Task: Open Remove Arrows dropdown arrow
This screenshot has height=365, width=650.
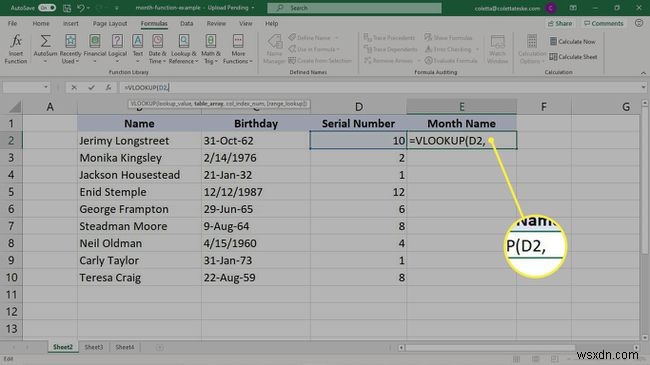Action: [x=418, y=61]
